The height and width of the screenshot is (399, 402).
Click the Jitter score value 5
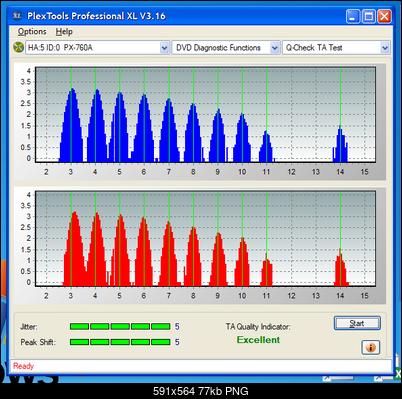(x=177, y=327)
